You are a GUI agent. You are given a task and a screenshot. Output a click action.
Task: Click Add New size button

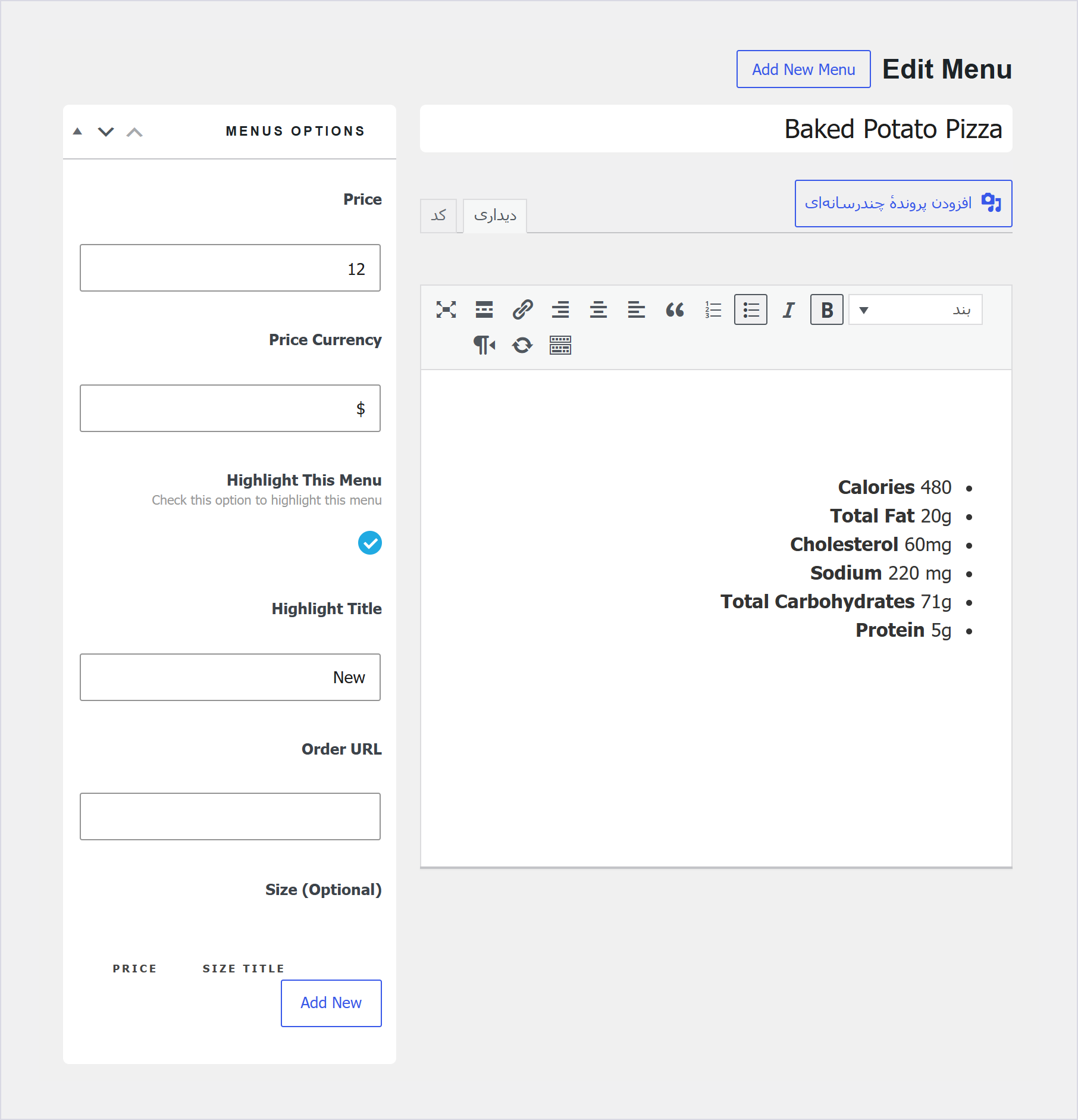click(x=331, y=1003)
